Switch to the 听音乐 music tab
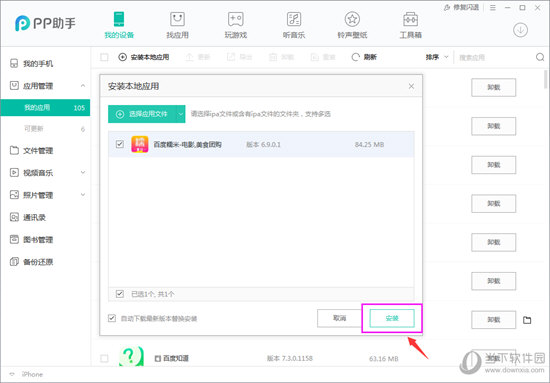The image size is (550, 383). point(294,25)
